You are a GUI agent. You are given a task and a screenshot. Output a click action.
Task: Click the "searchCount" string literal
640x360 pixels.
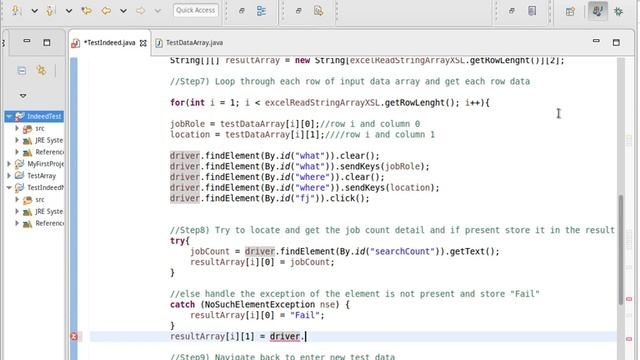click(x=402, y=251)
